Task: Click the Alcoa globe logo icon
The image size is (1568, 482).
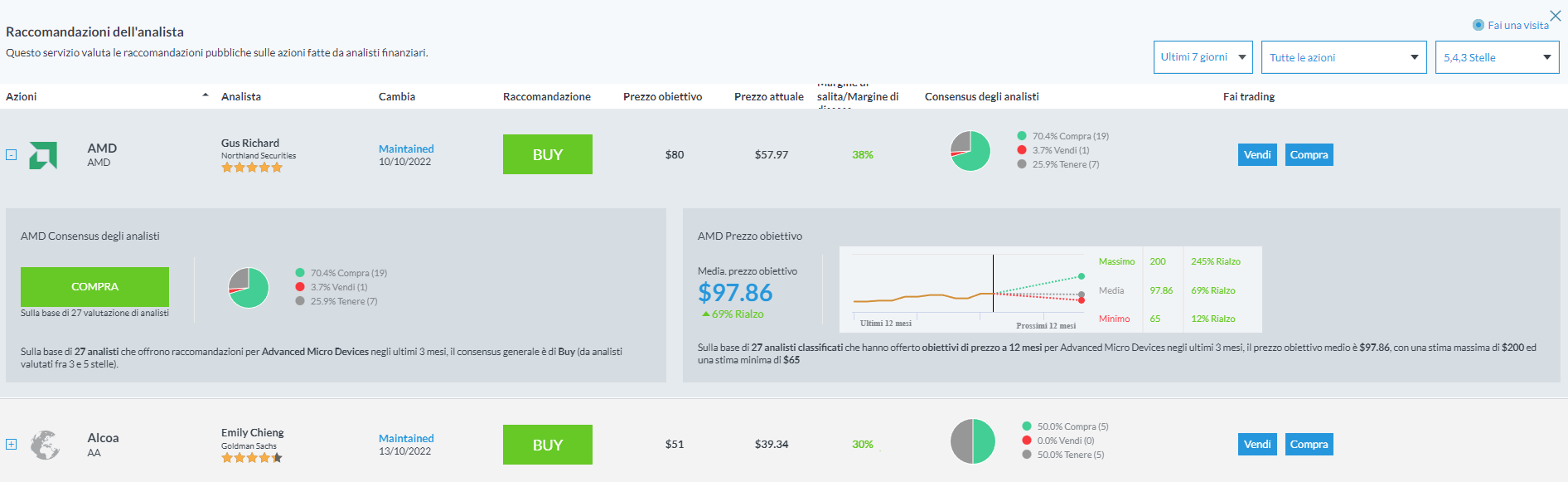Action: click(x=46, y=445)
